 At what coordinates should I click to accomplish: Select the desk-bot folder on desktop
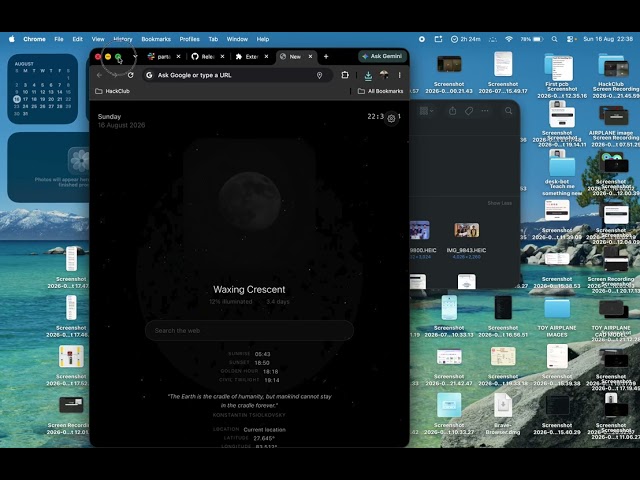561,164
